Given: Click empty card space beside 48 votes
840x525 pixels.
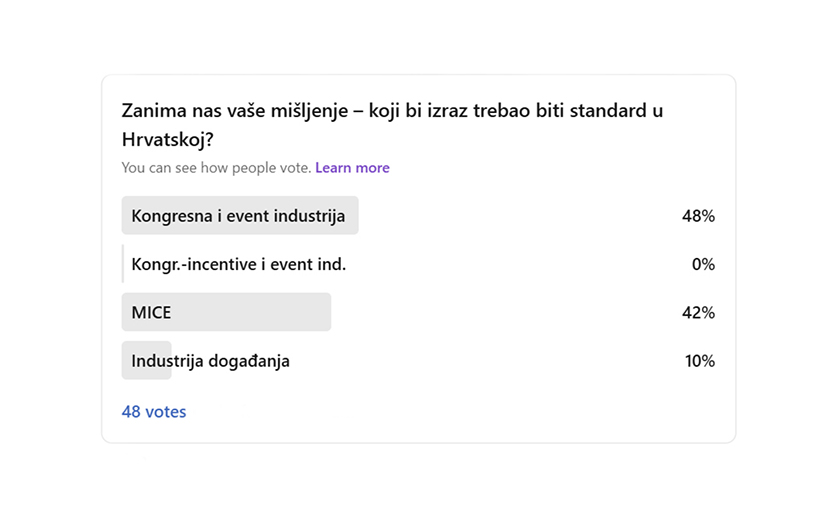Looking at the screenshot, I should tap(450, 412).
